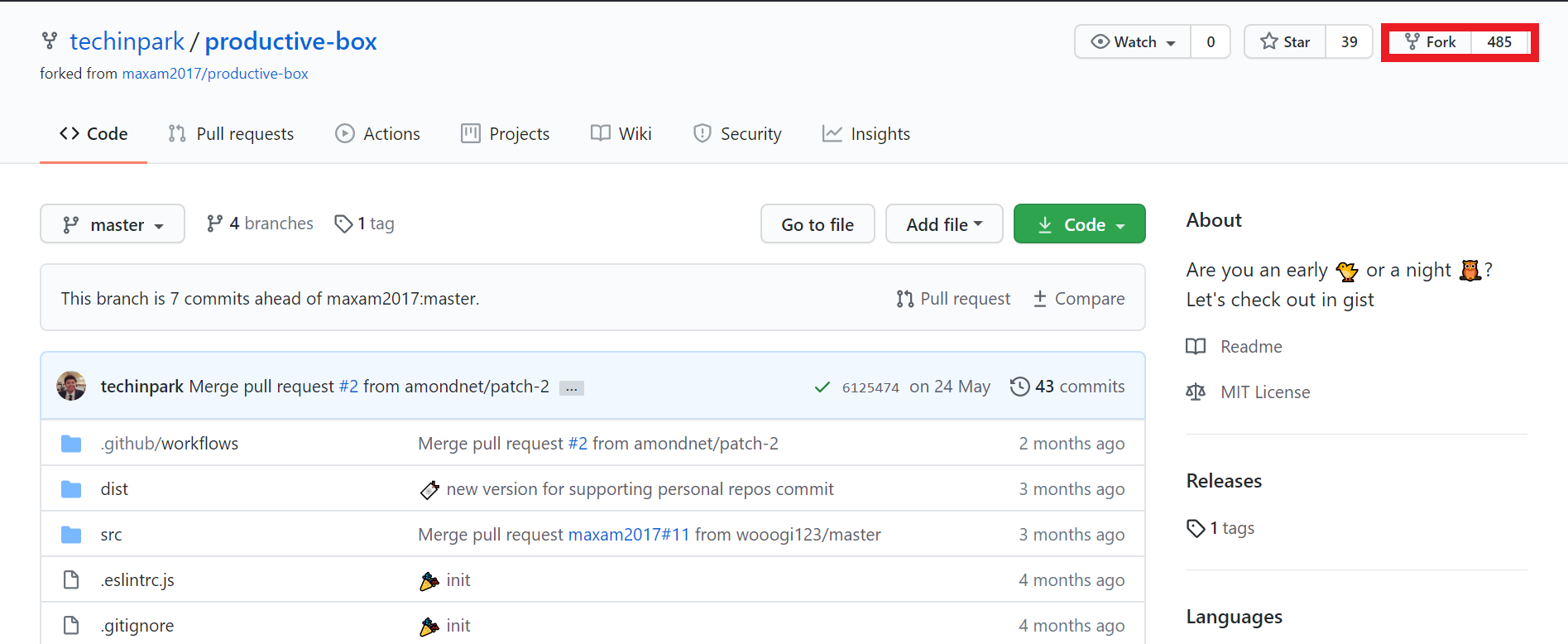Screen dimensions: 1568x644
Task: Switch to the Pull requests tab
Action: pos(231,134)
